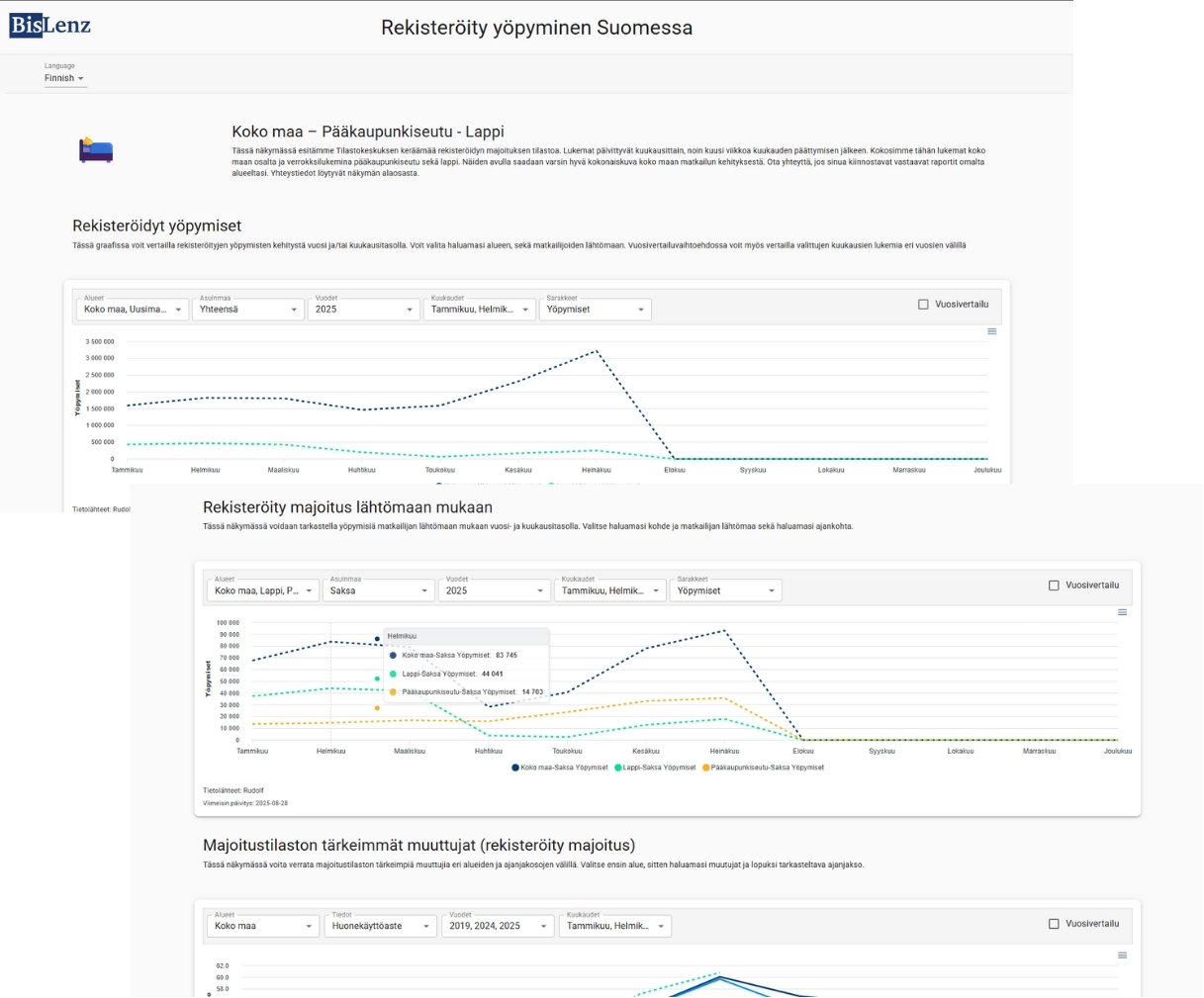
Task: Open the Asuinmaa dropdown showing Saksa
Action: 378,590
